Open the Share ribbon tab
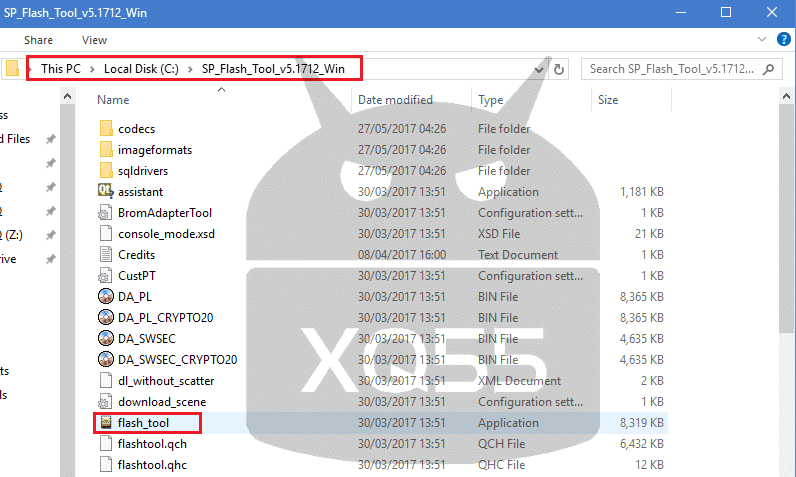 39,40
